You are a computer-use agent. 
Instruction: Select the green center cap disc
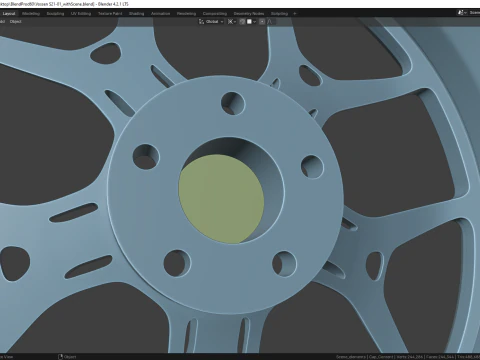221,199
